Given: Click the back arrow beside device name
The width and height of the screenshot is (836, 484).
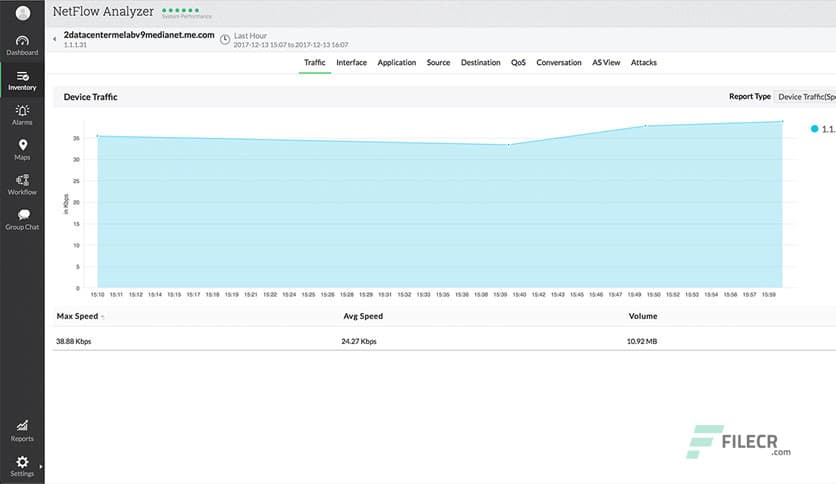Looking at the screenshot, I should point(54,39).
